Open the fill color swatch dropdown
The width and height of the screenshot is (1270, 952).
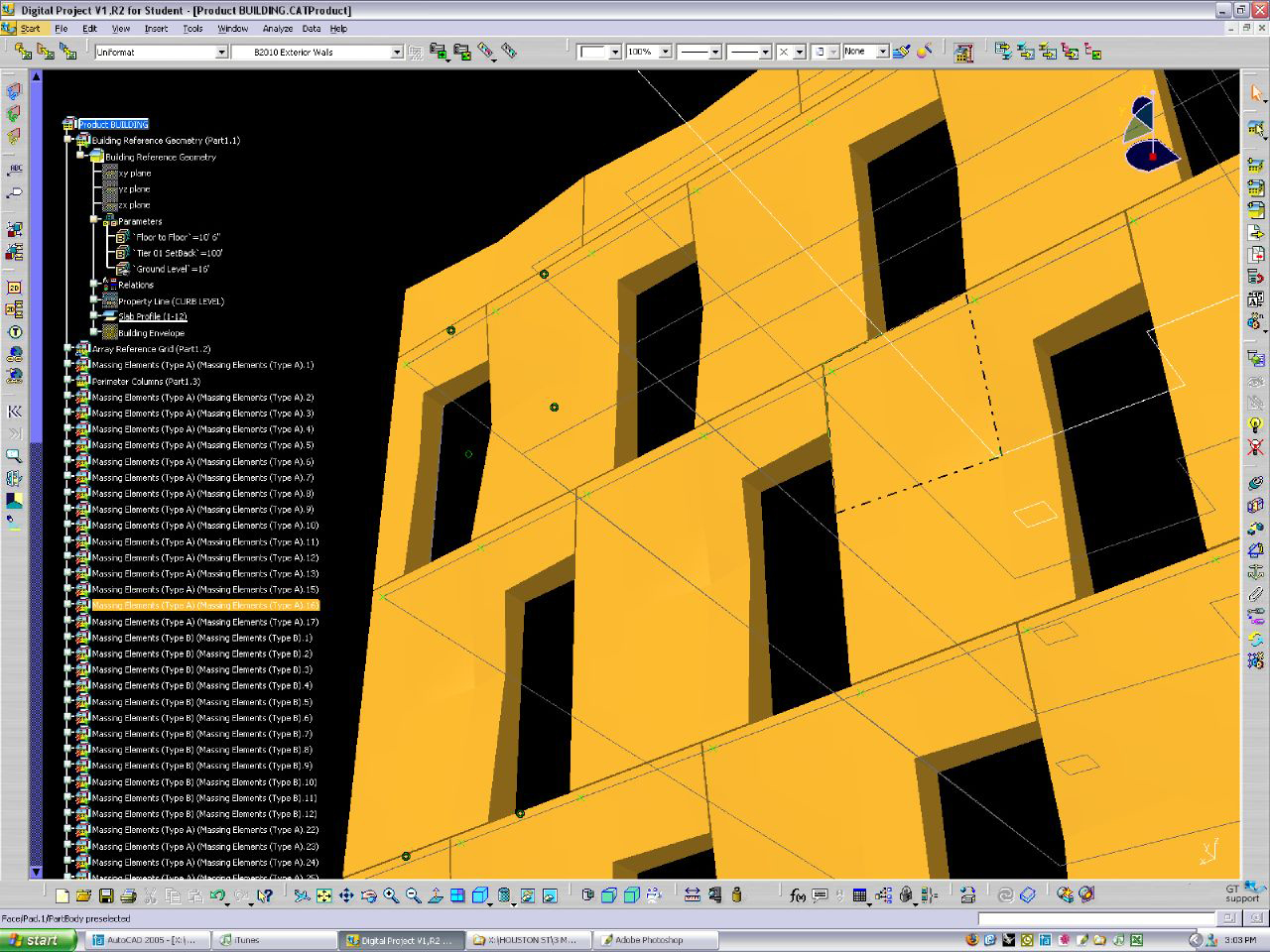pos(614,52)
